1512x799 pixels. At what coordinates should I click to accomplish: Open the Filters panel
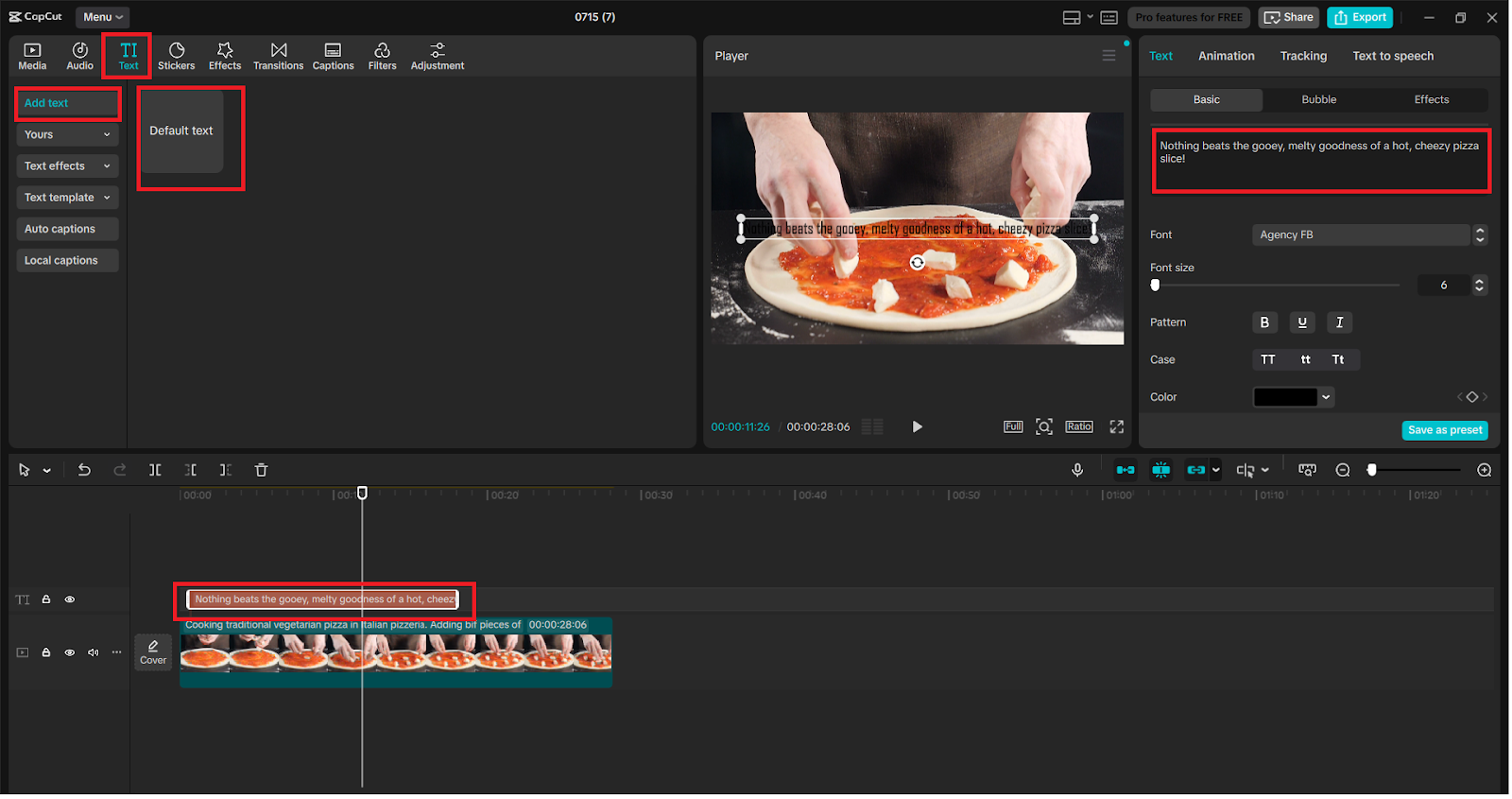click(382, 56)
